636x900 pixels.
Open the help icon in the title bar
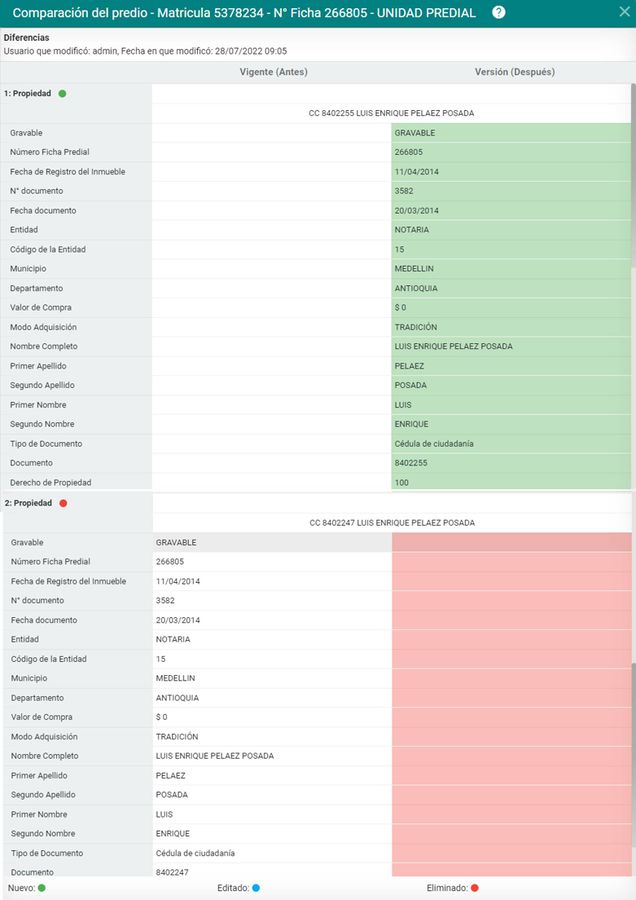click(499, 13)
